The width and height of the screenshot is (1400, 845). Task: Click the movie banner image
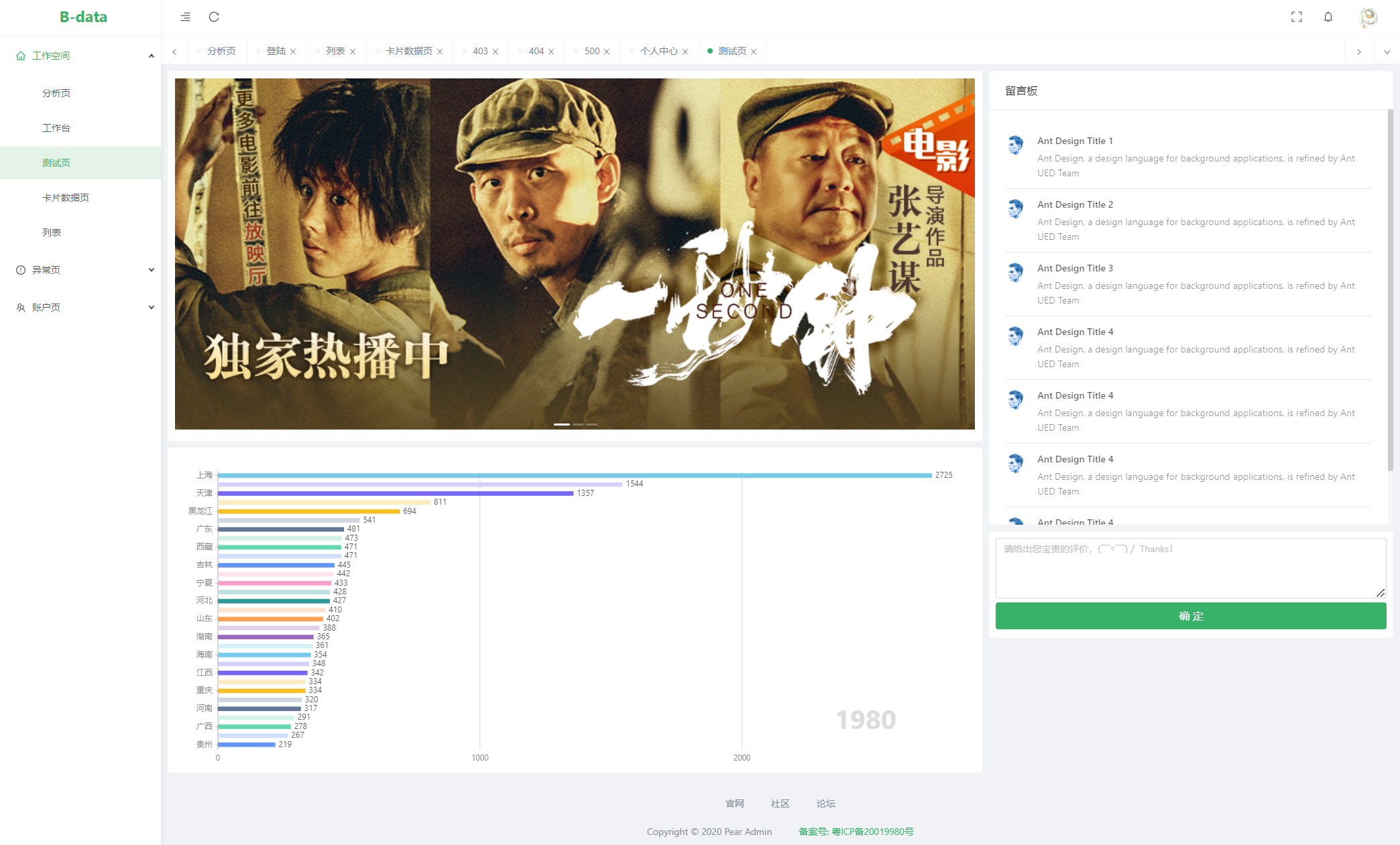click(x=575, y=254)
